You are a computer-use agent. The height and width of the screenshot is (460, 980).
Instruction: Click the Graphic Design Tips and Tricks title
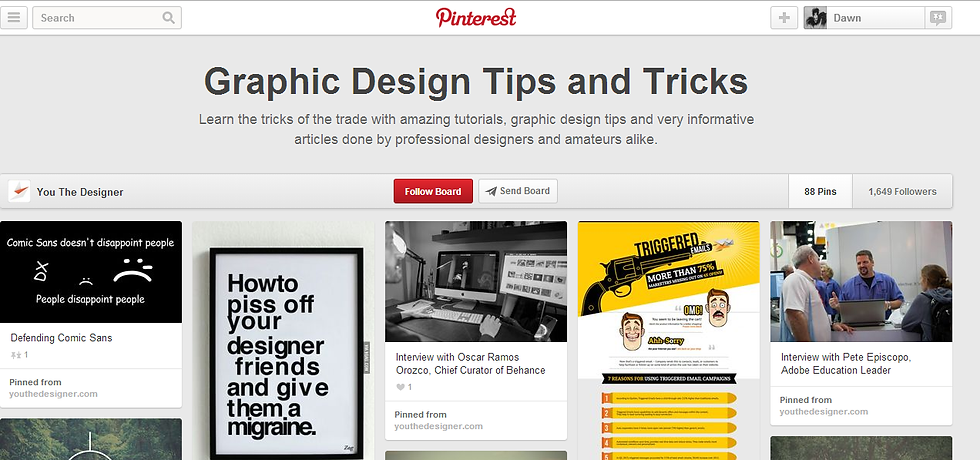coord(476,81)
